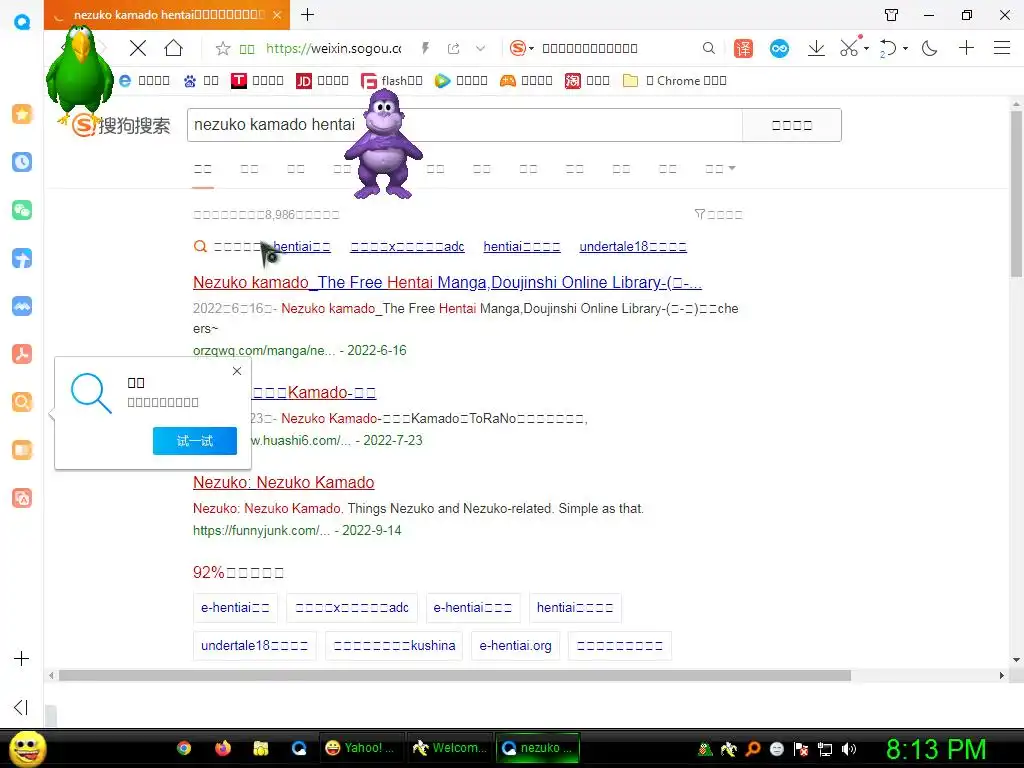Viewport: 1024px width, 768px height.
Task: Launch Chrome from the taskbar
Action: tap(184, 748)
